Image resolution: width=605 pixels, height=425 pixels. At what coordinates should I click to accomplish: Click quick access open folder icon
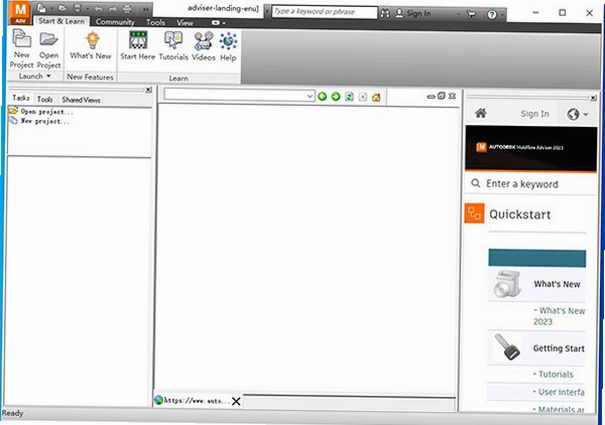(x=63, y=8)
